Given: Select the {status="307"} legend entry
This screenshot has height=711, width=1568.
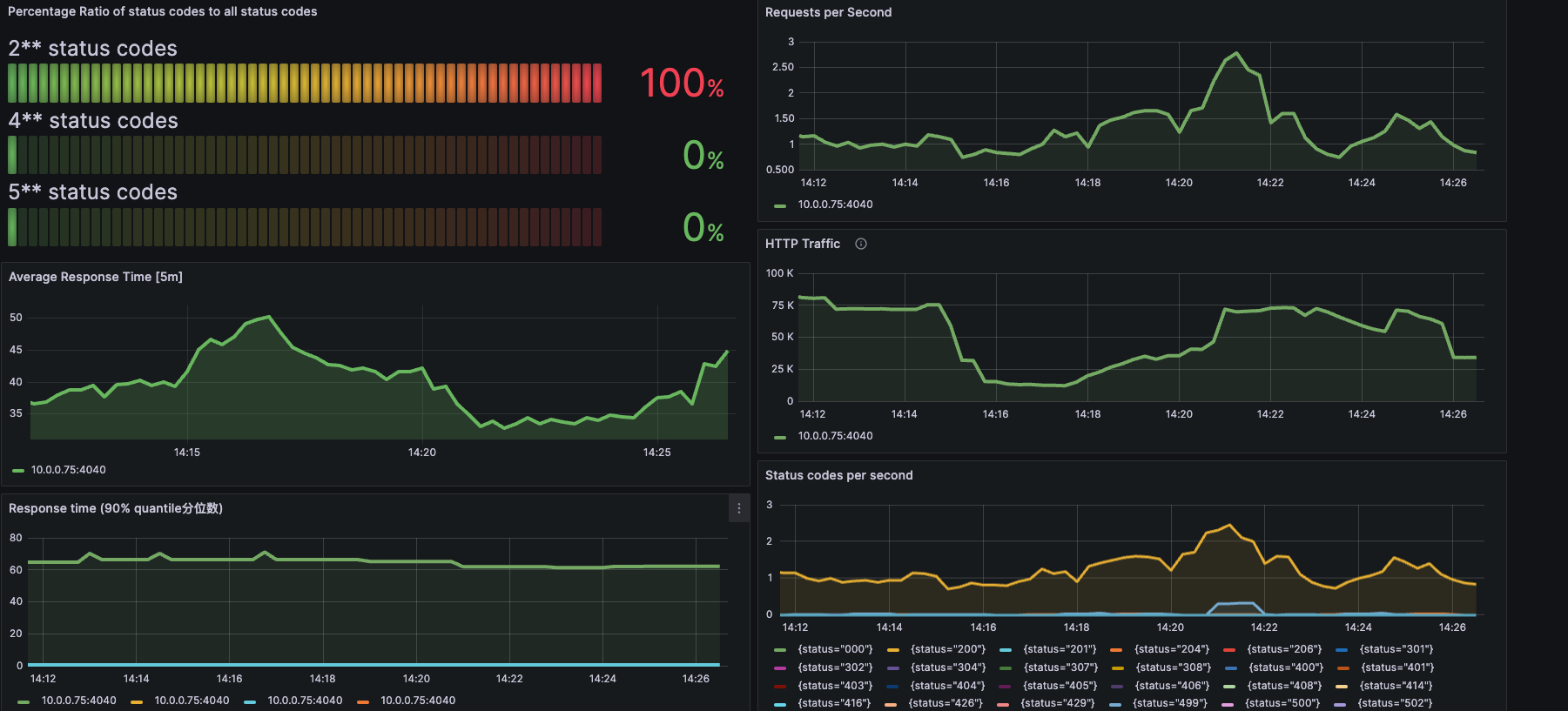Looking at the screenshot, I should coord(1061,667).
